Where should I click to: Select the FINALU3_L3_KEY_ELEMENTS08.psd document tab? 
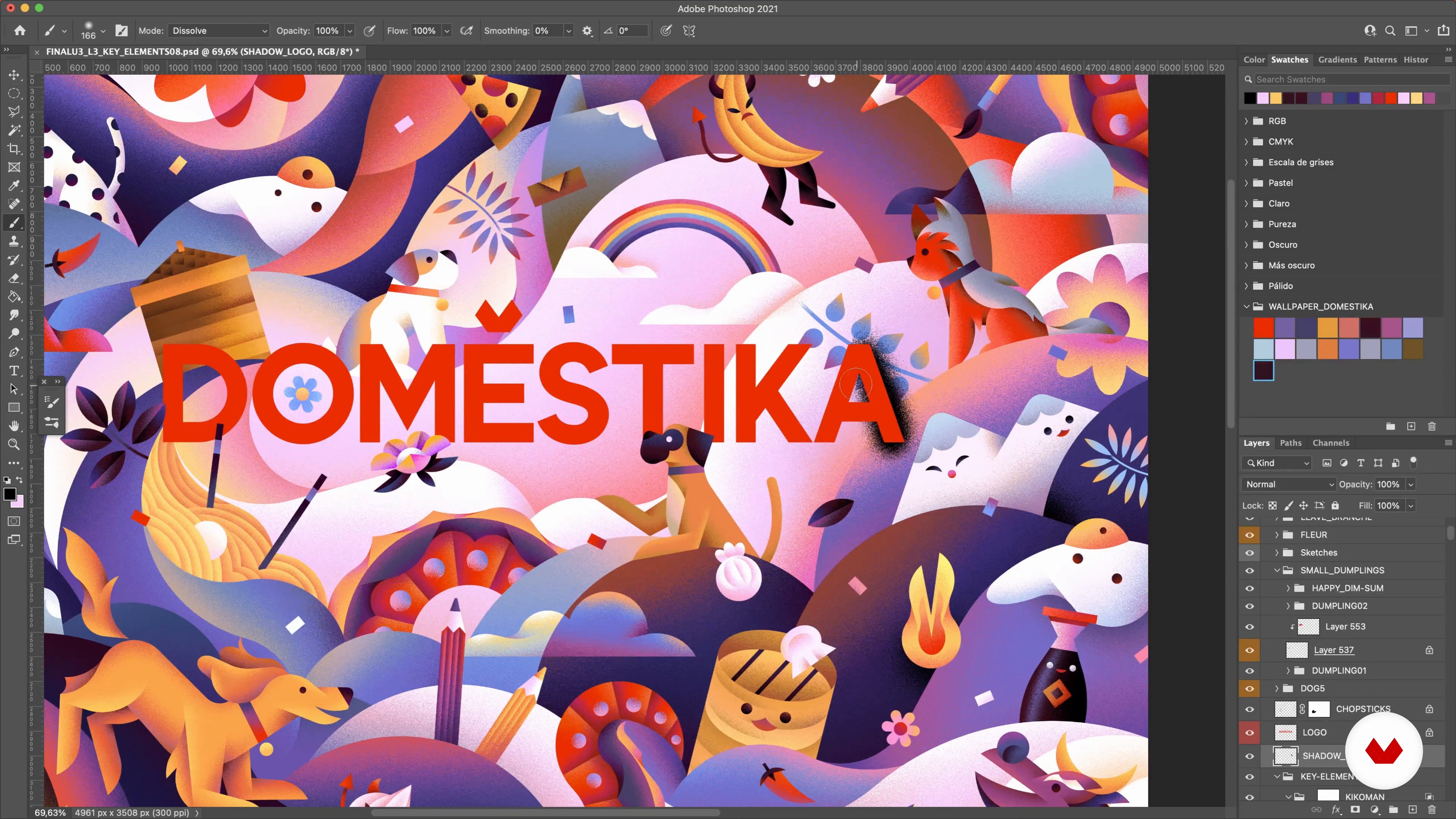point(202,52)
